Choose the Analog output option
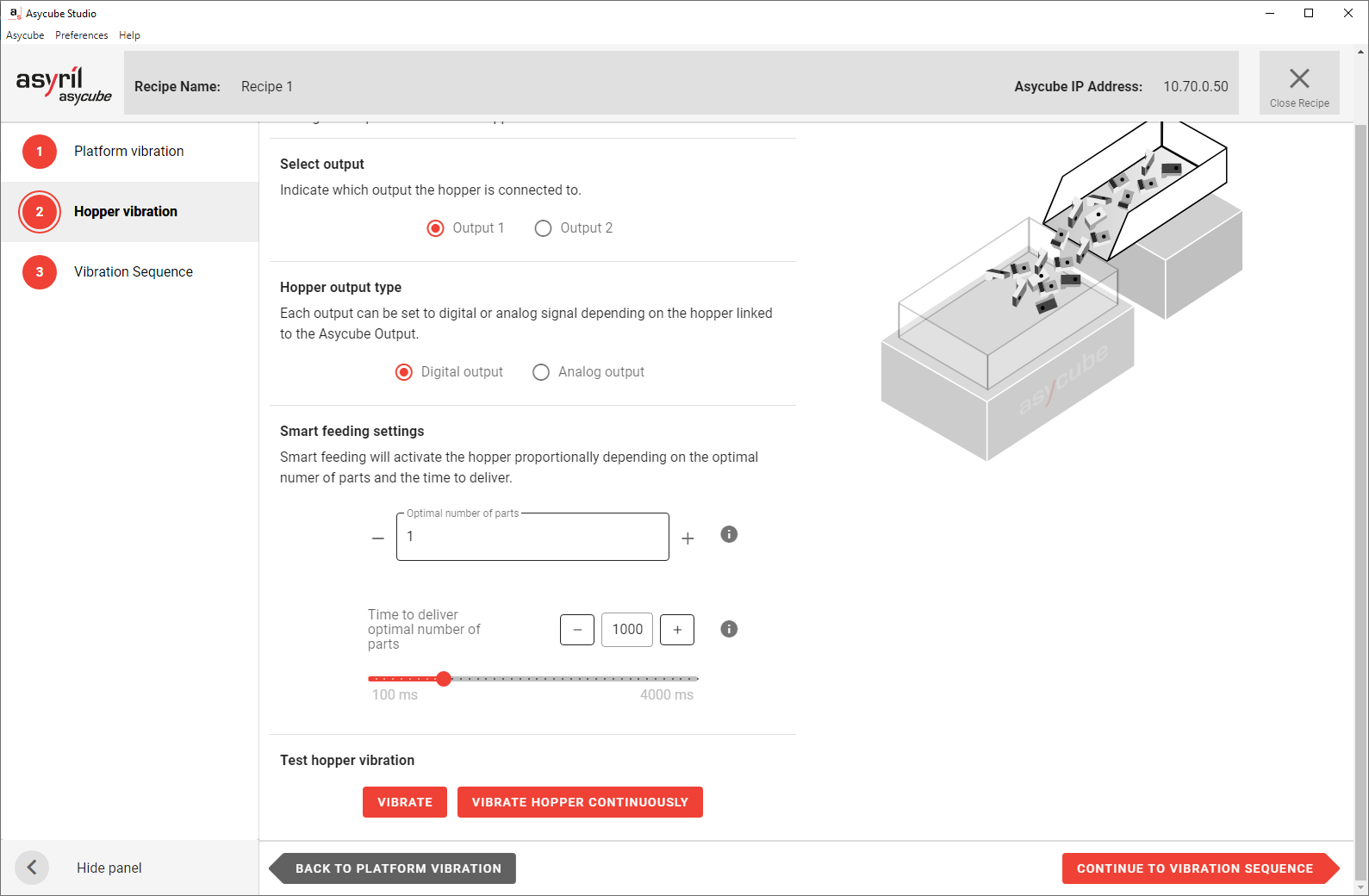 click(541, 372)
